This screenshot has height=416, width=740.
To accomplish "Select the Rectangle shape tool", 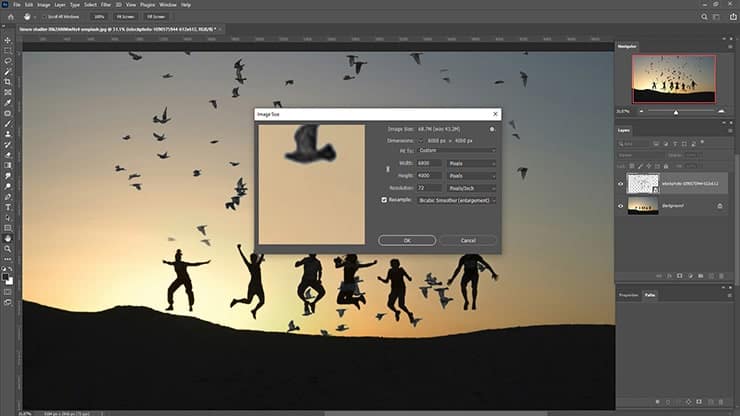I will click(8, 228).
